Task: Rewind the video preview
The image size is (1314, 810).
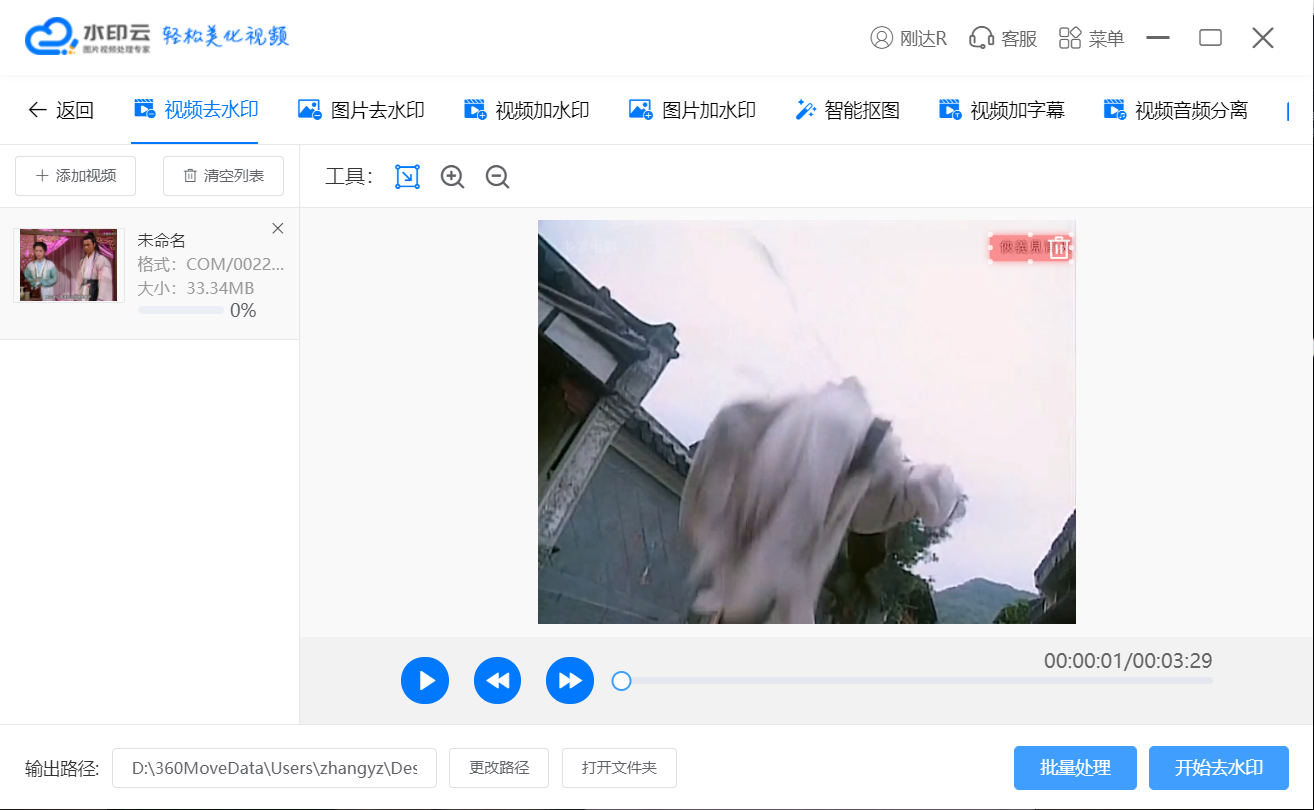Action: click(x=497, y=681)
